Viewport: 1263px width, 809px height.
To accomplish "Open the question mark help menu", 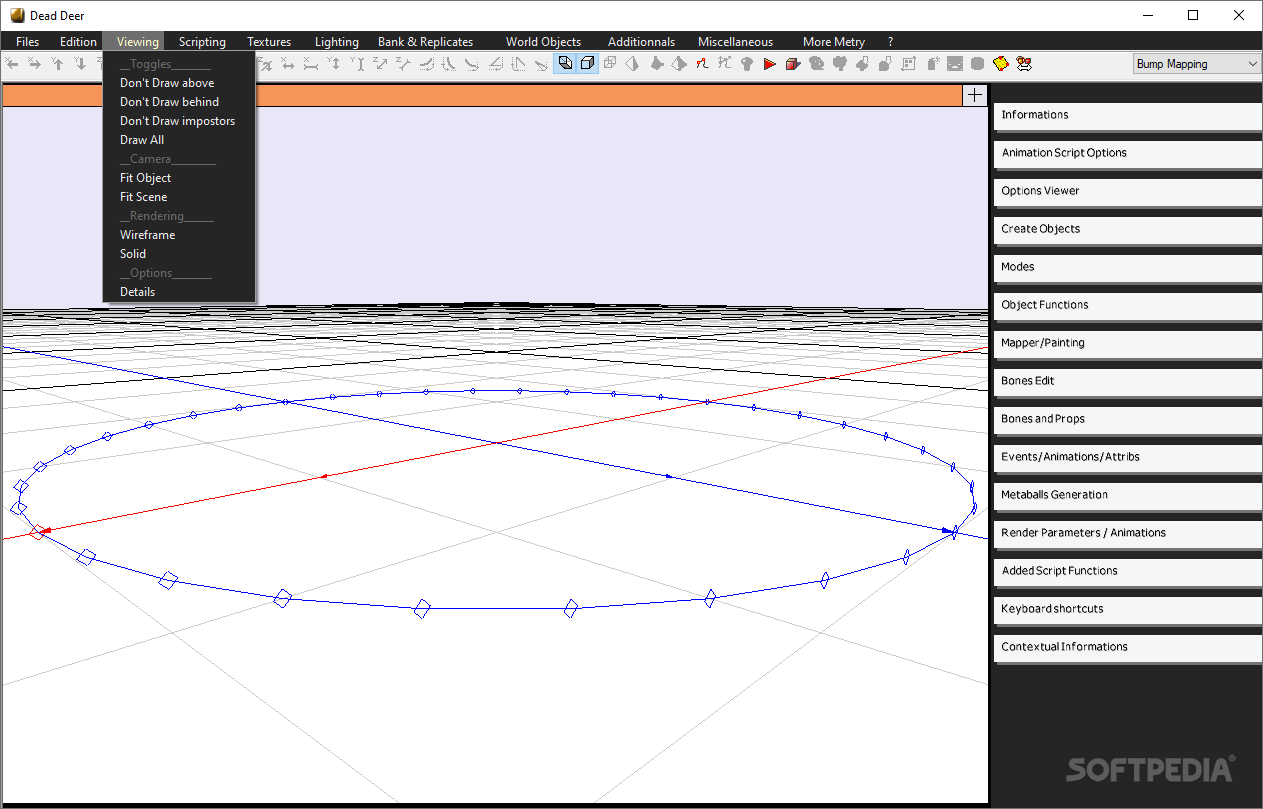I will 890,42.
